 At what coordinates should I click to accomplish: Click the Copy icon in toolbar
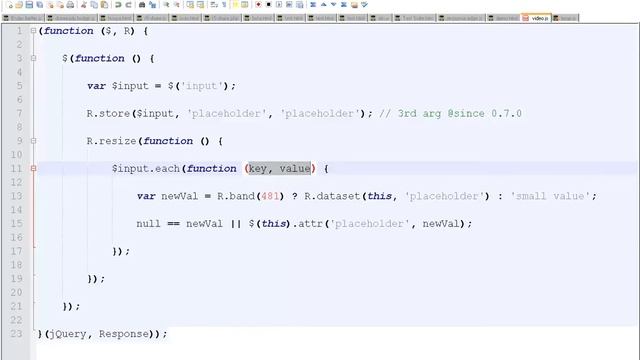click(94, 5)
